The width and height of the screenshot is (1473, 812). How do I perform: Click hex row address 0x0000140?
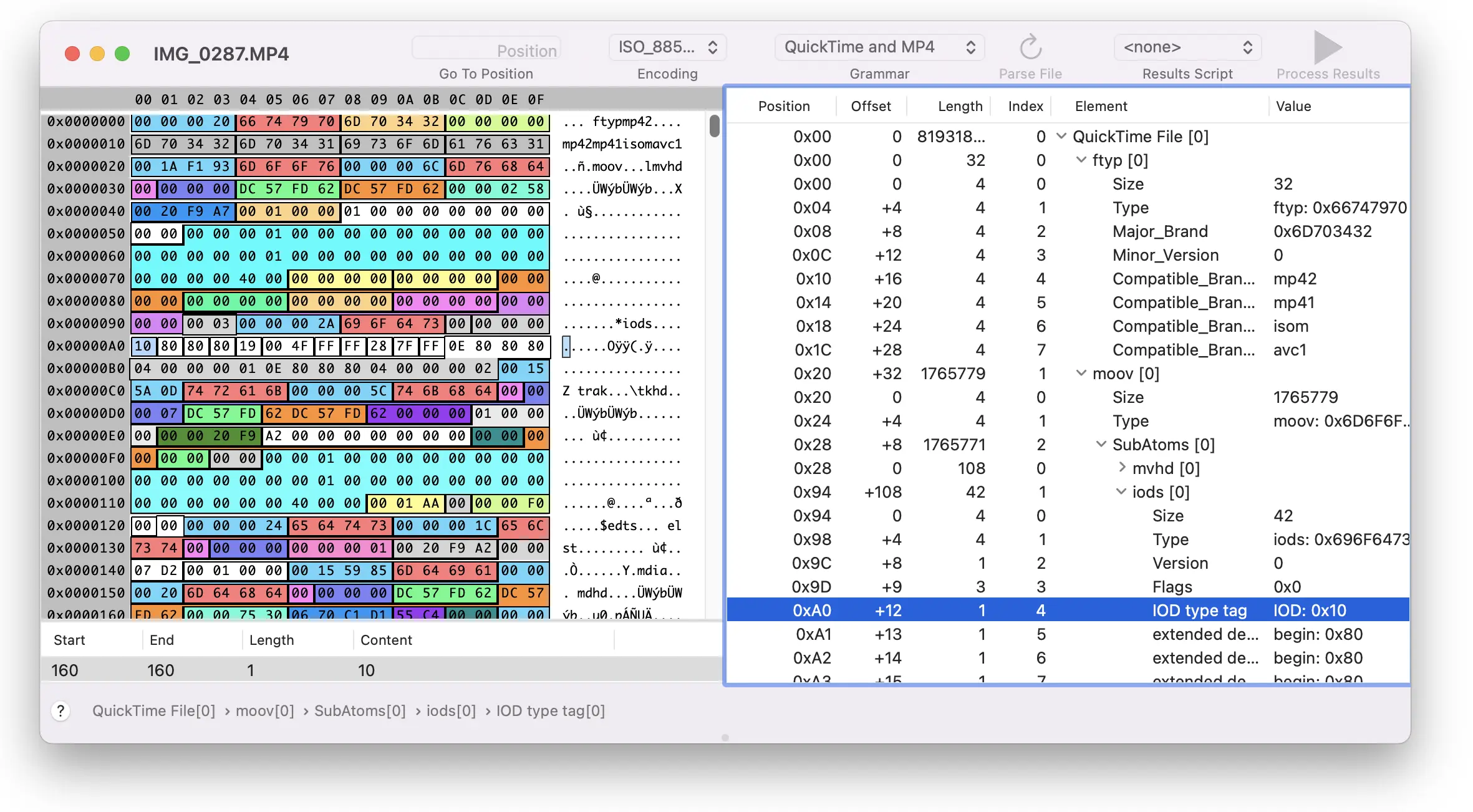click(x=86, y=571)
